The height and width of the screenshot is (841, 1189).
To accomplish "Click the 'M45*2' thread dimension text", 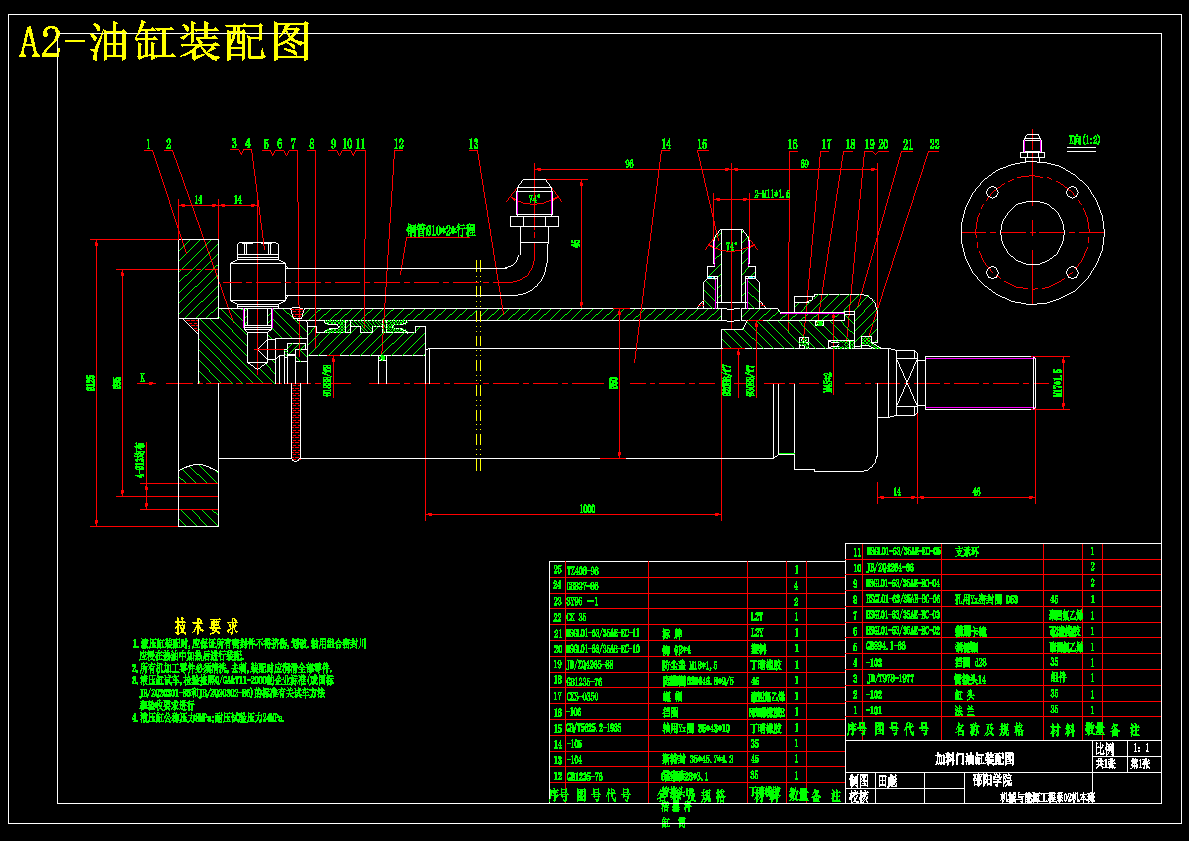I will (828, 381).
